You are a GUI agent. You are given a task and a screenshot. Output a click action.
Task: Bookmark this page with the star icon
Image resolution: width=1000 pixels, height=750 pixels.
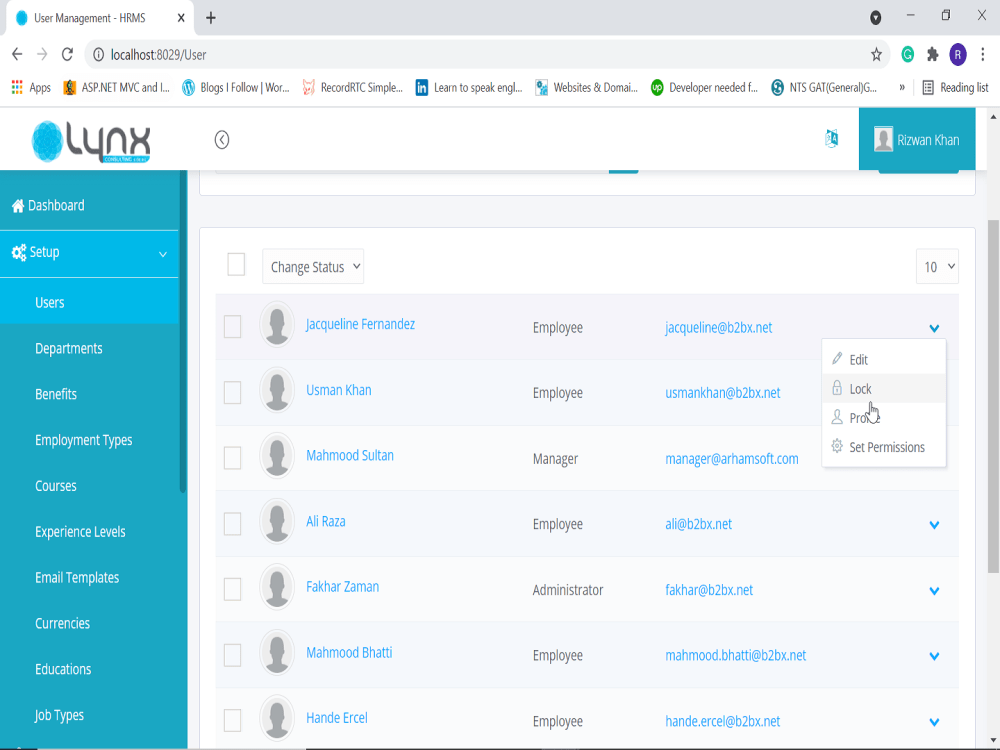(876, 55)
